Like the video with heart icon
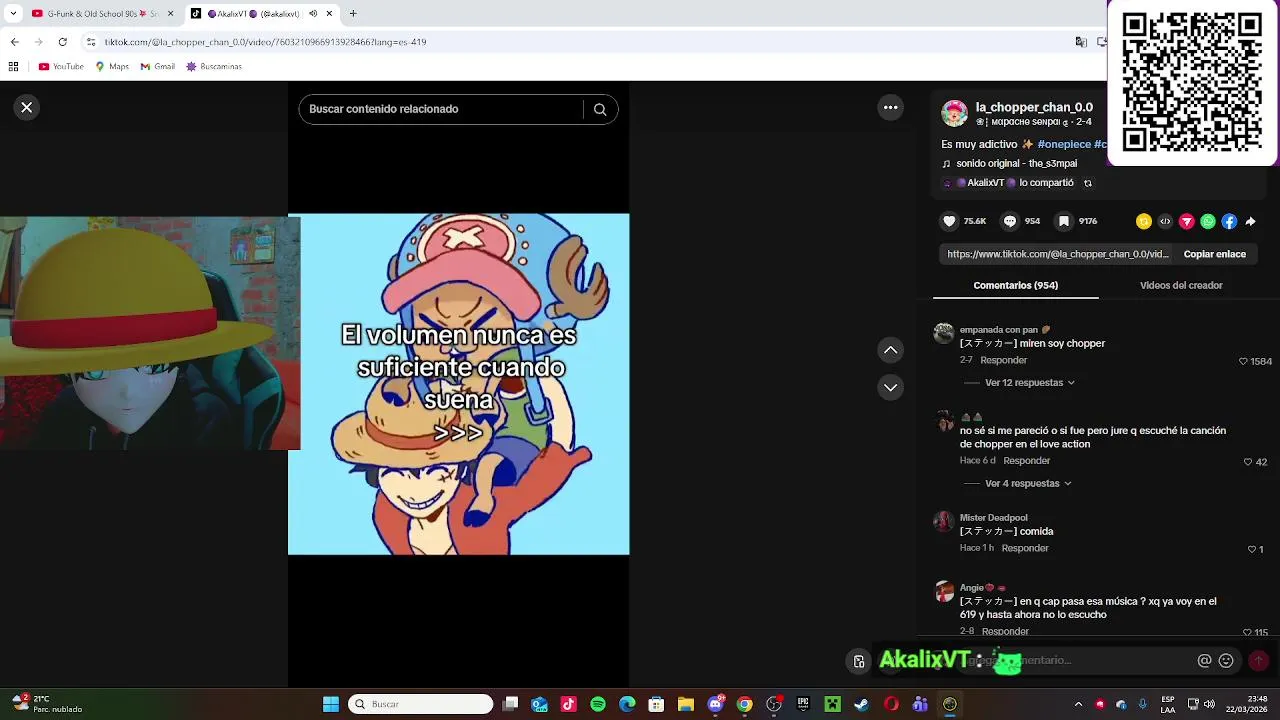 pos(950,221)
